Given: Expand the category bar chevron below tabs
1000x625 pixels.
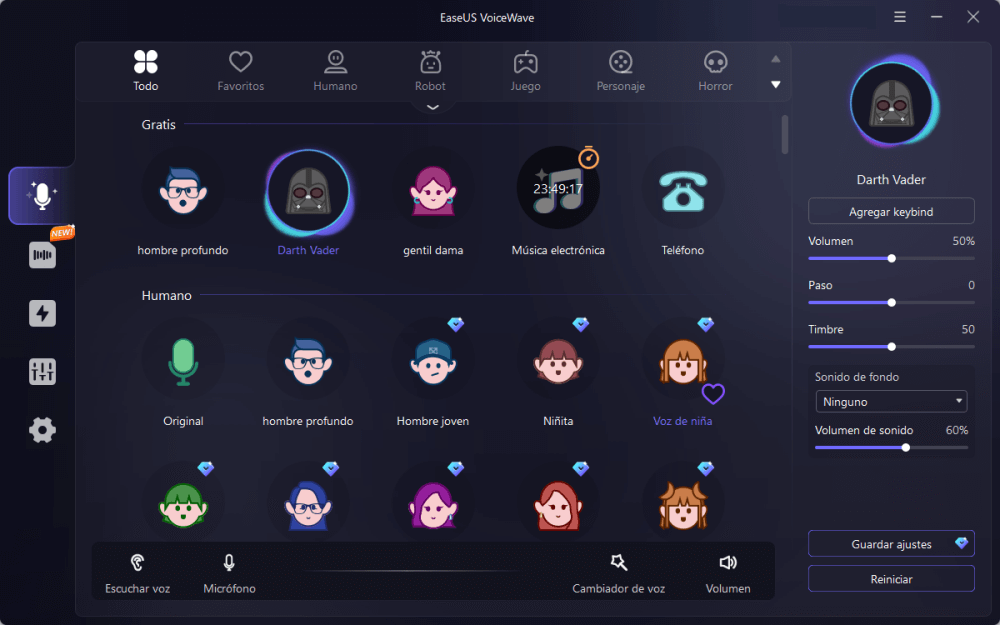Looking at the screenshot, I should [432, 107].
